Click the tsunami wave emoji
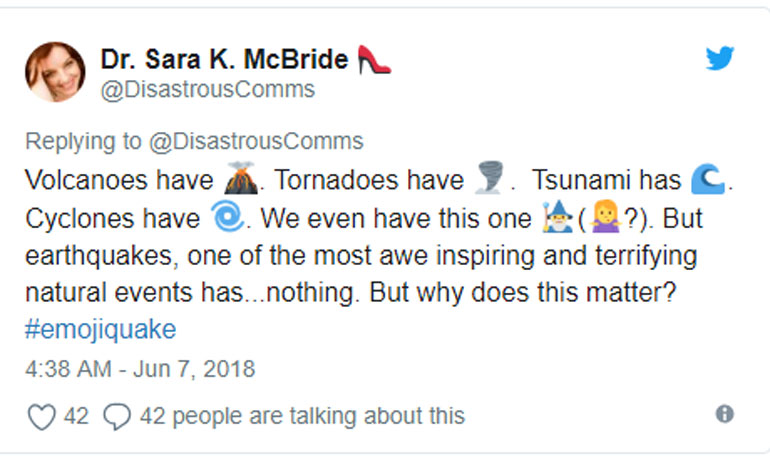Image resolution: width=770 pixels, height=459 pixels. (x=706, y=181)
